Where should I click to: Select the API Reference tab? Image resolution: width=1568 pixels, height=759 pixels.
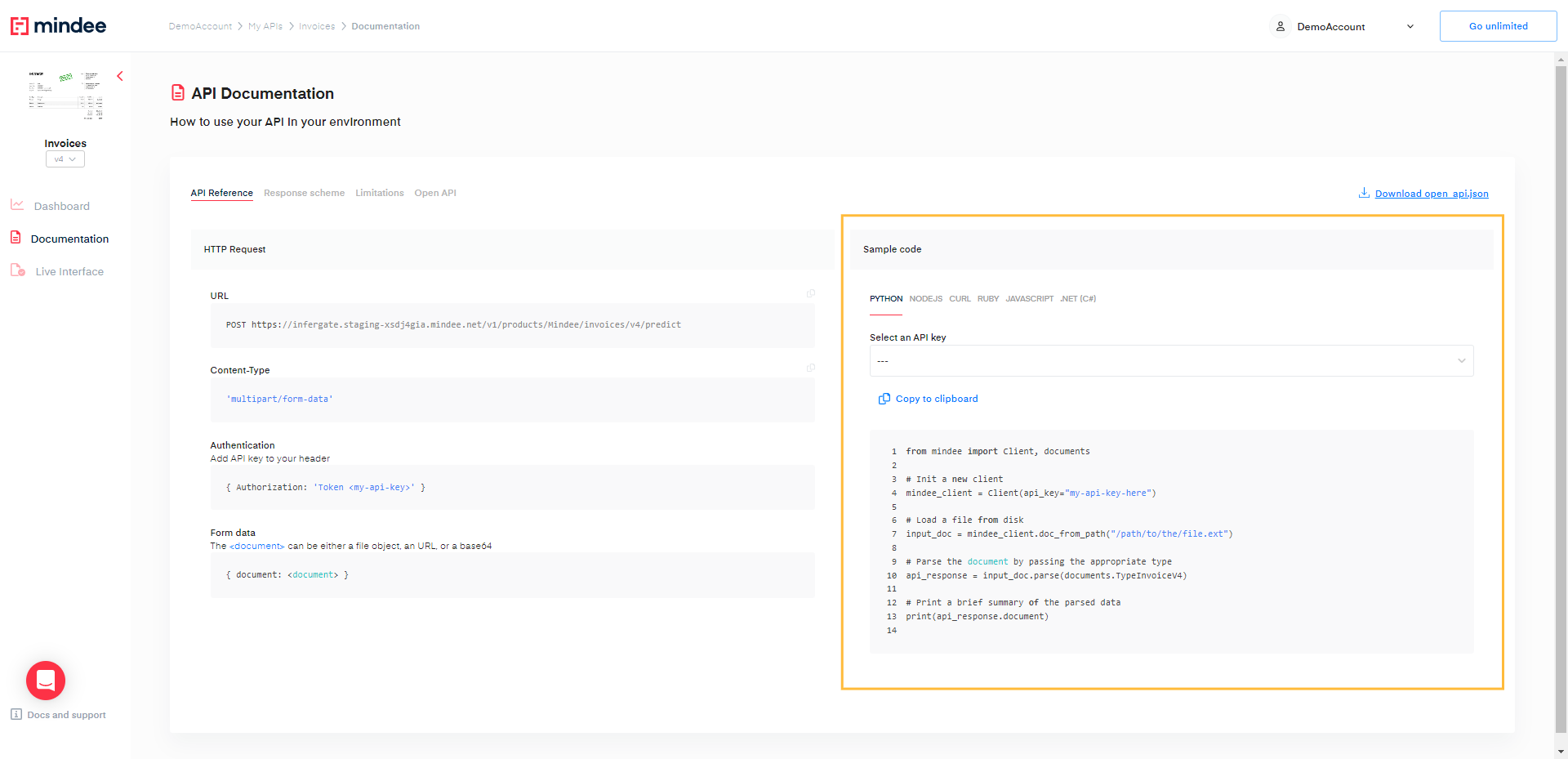coord(222,193)
